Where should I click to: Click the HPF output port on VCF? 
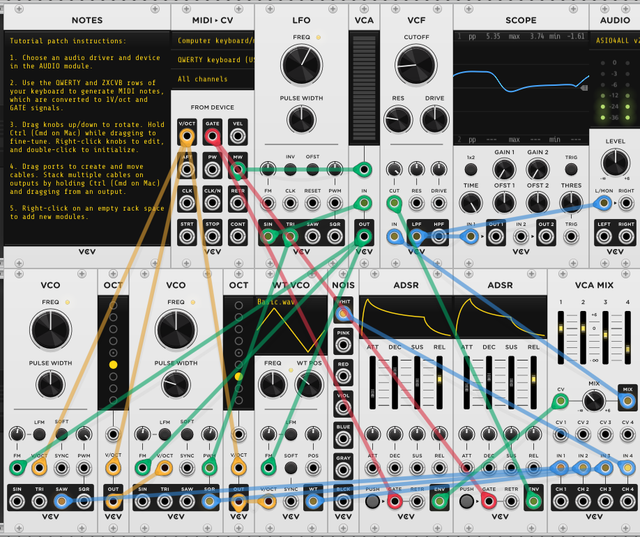point(439,236)
